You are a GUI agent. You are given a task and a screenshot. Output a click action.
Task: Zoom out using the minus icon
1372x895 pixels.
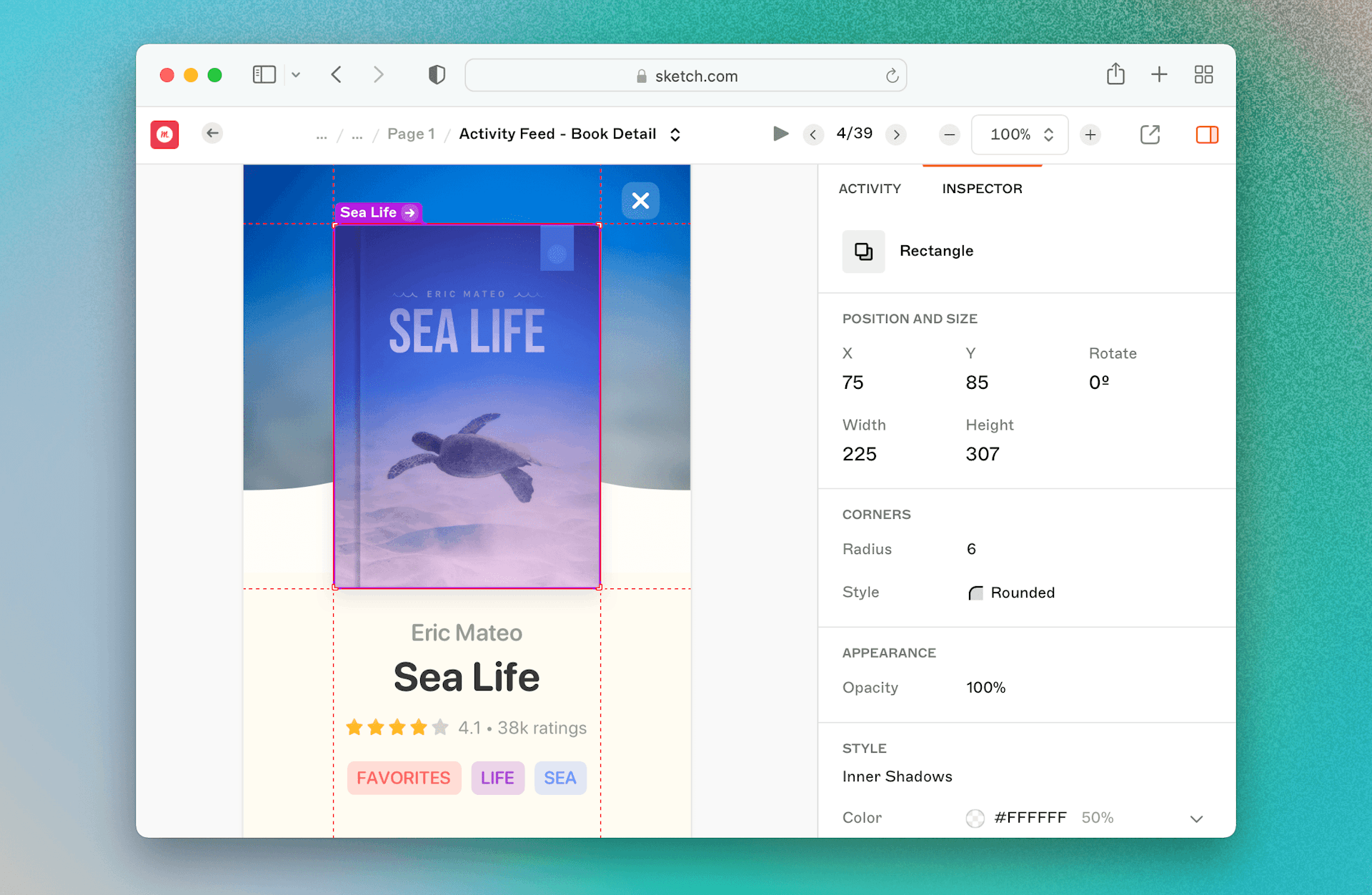(x=948, y=134)
